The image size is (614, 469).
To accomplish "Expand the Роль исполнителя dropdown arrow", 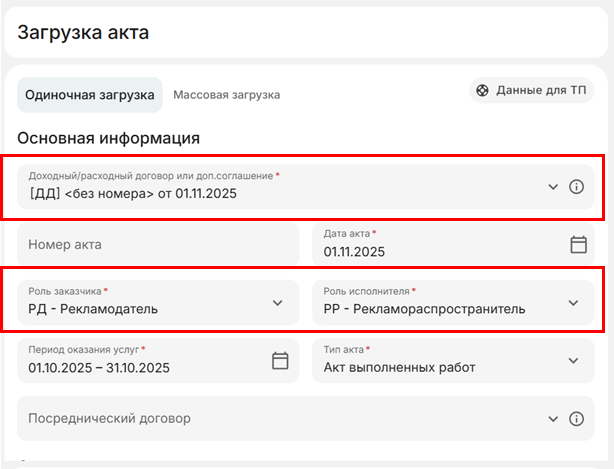I will [573, 302].
